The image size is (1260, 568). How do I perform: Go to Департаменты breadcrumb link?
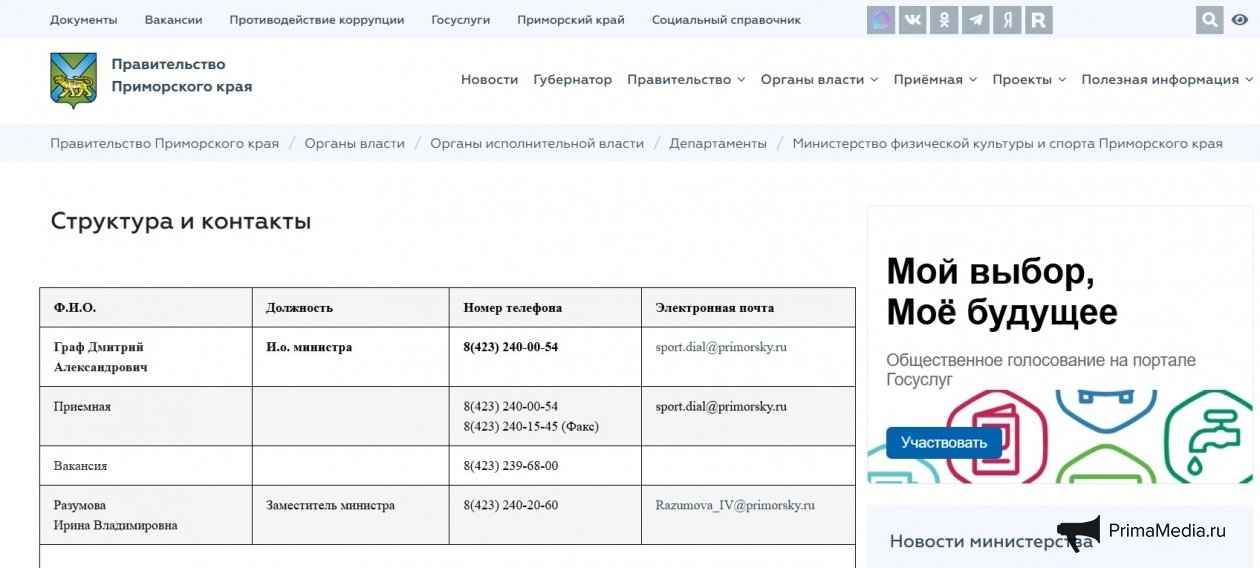pos(718,143)
